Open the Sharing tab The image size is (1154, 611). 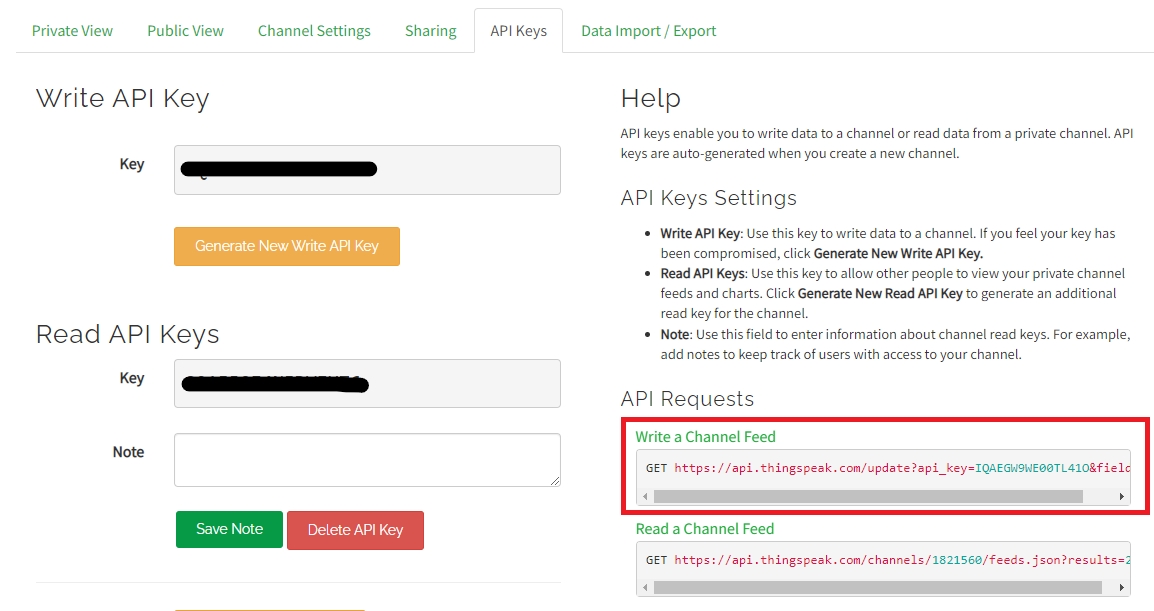coord(430,31)
